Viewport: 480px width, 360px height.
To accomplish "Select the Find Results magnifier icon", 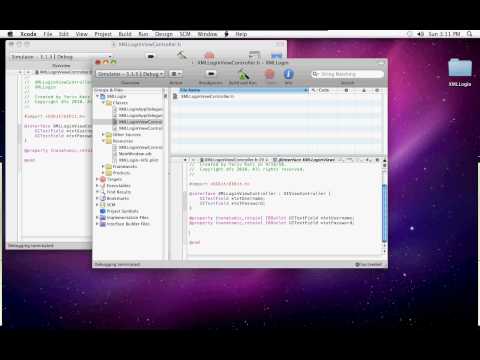I will (103, 192).
